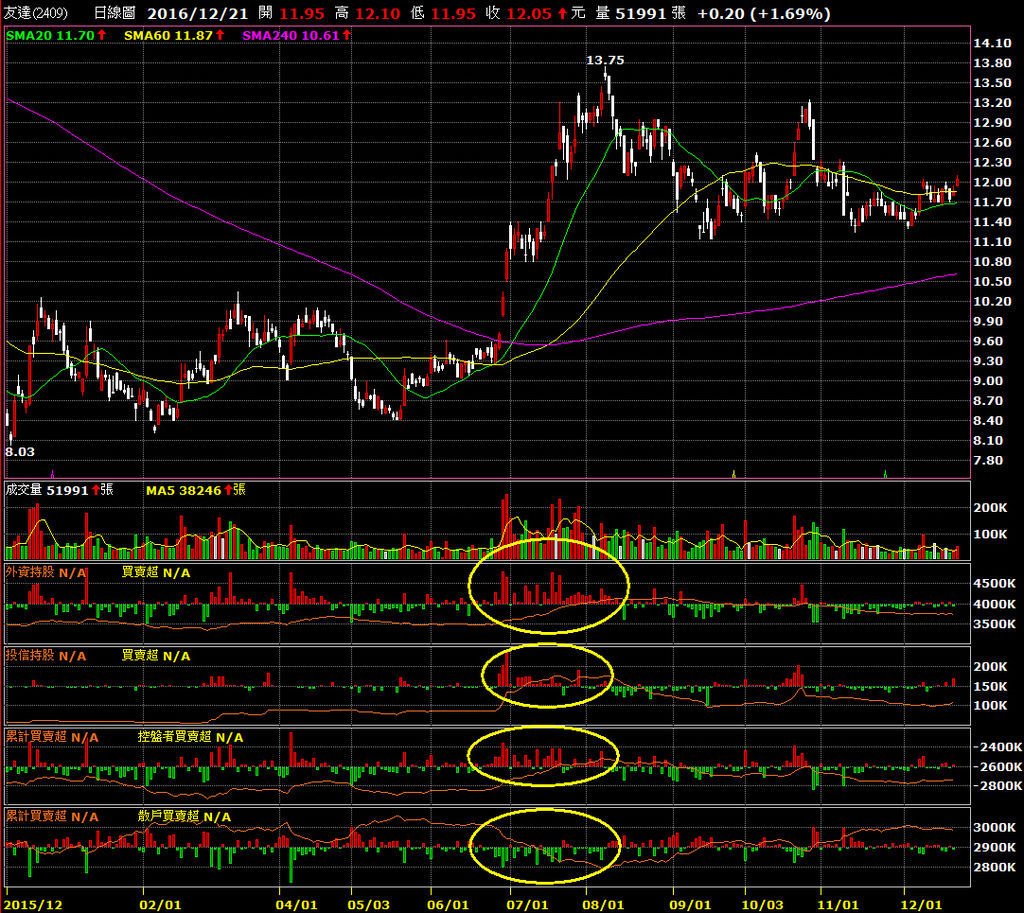Viewport: 1024px width, 913px height.
Task: Click the 控盤者買賣超 N/A indicator label
Action: (x=190, y=737)
